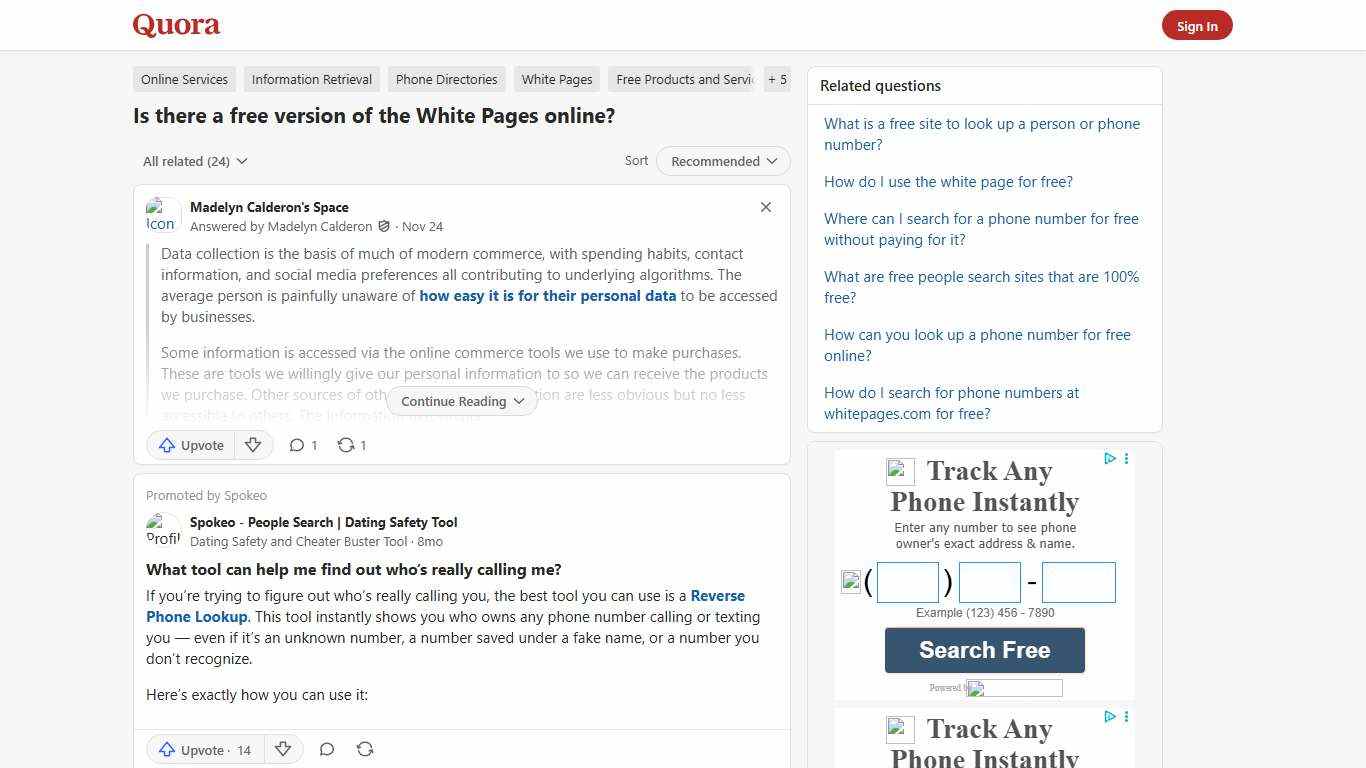The image size is (1366, 768).
Task: Select the Phone Directories topic tab
Action: (x=446, y=79)
